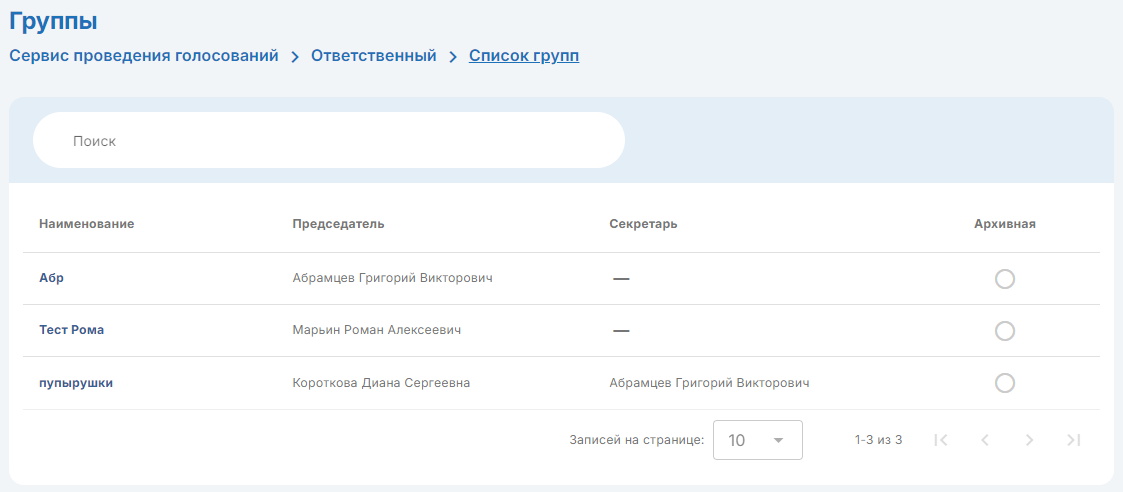1123x492 pixels.
Task: Sort by Секретарь column header
Action: (x=643, y=224)
